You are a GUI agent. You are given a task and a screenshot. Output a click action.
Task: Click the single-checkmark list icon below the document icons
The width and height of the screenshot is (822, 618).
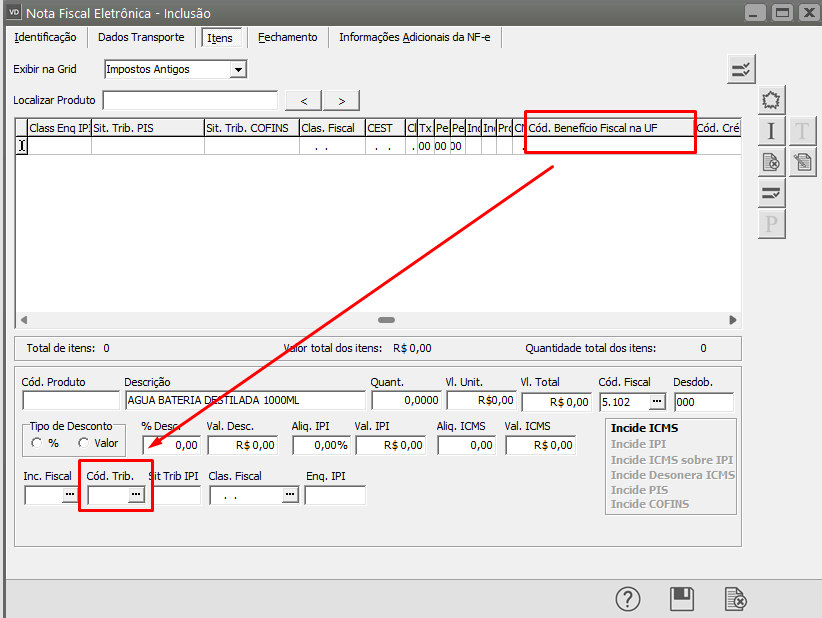[x=771, y=192]
